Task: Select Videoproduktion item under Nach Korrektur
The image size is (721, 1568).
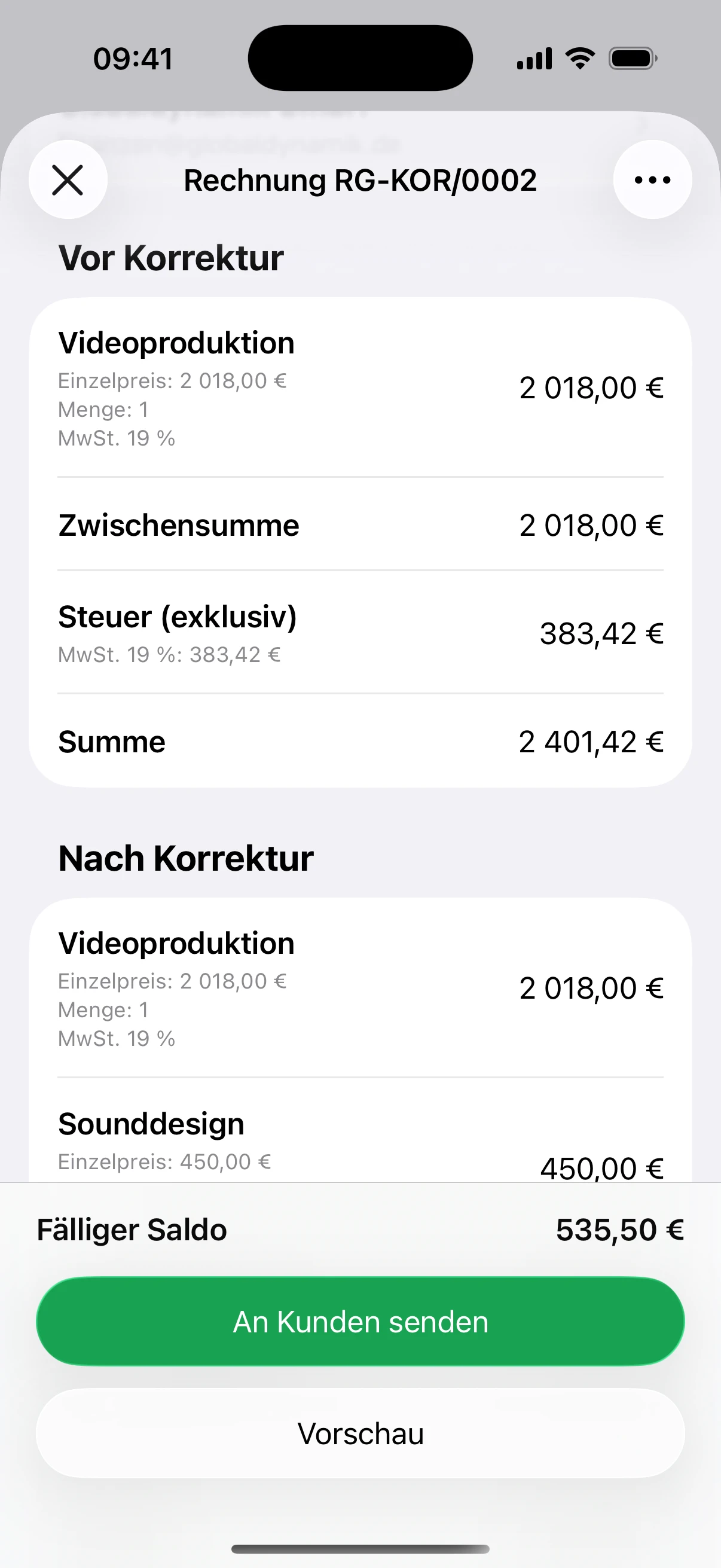Action: coord(360,989)
